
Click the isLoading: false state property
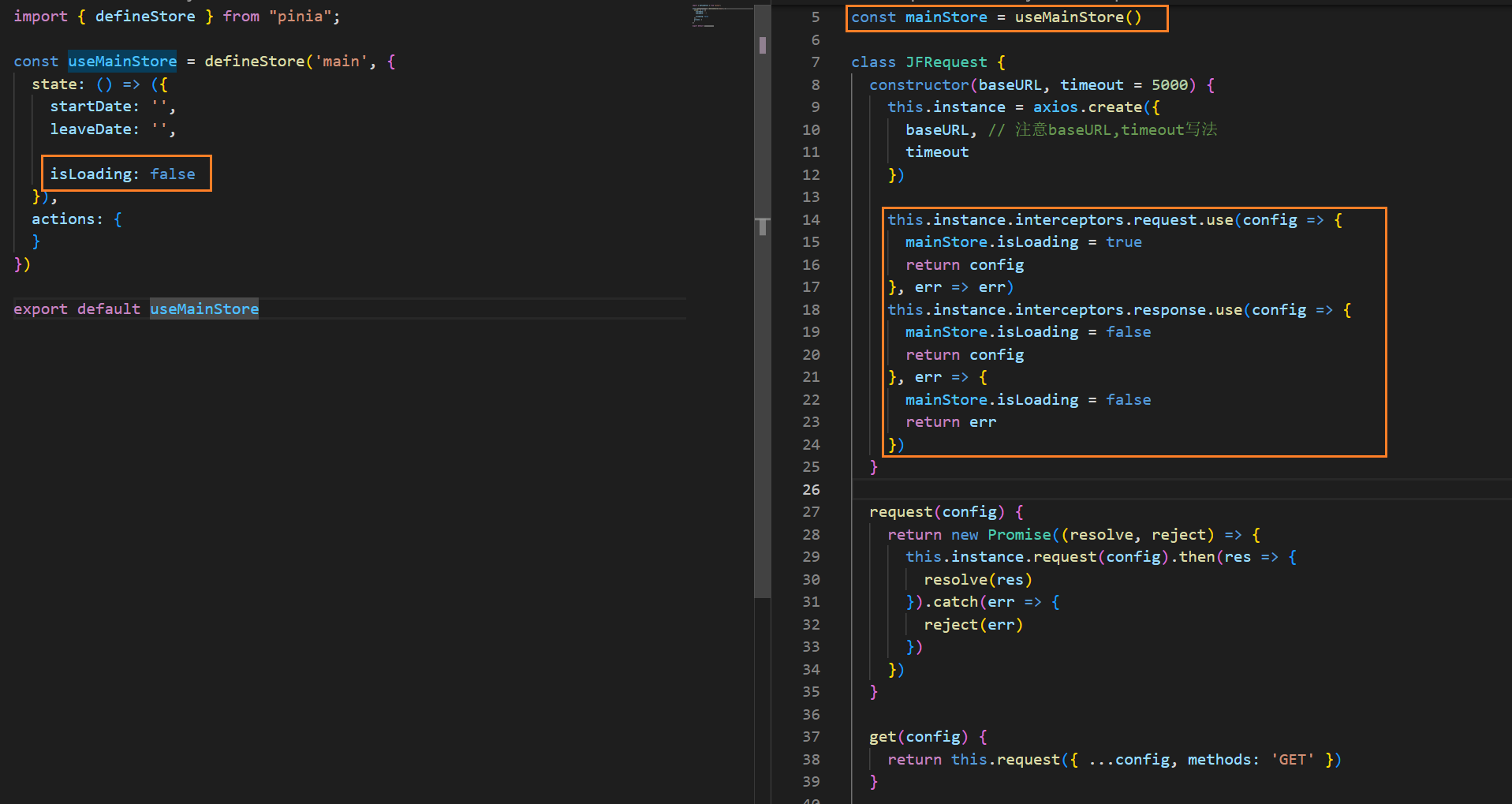(123, 174)
